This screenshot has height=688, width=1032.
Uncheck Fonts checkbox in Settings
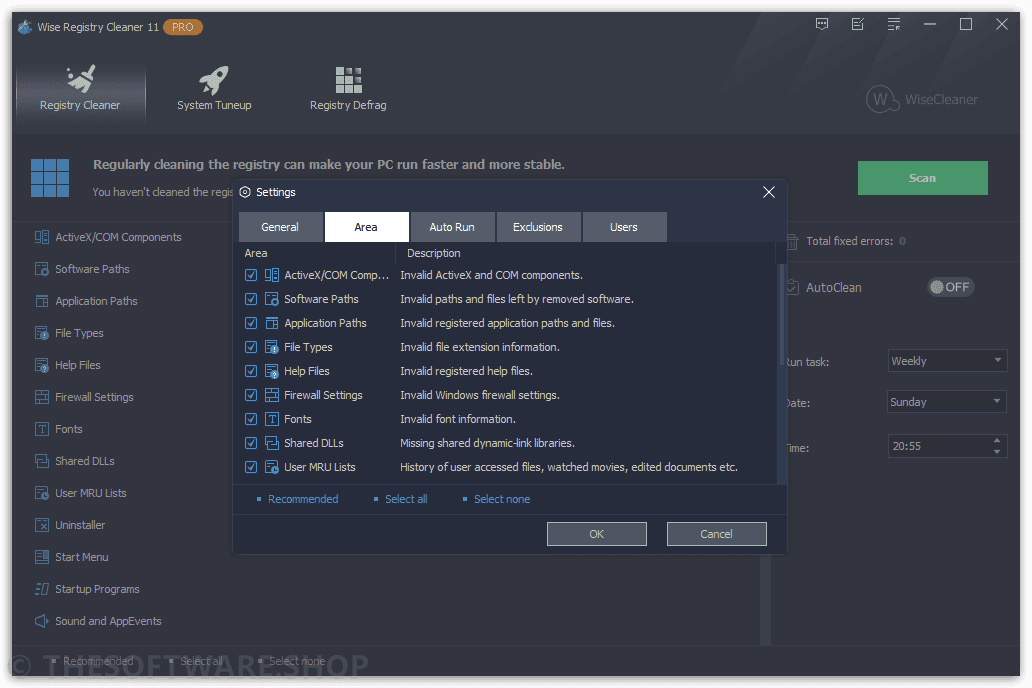point(251,419)
